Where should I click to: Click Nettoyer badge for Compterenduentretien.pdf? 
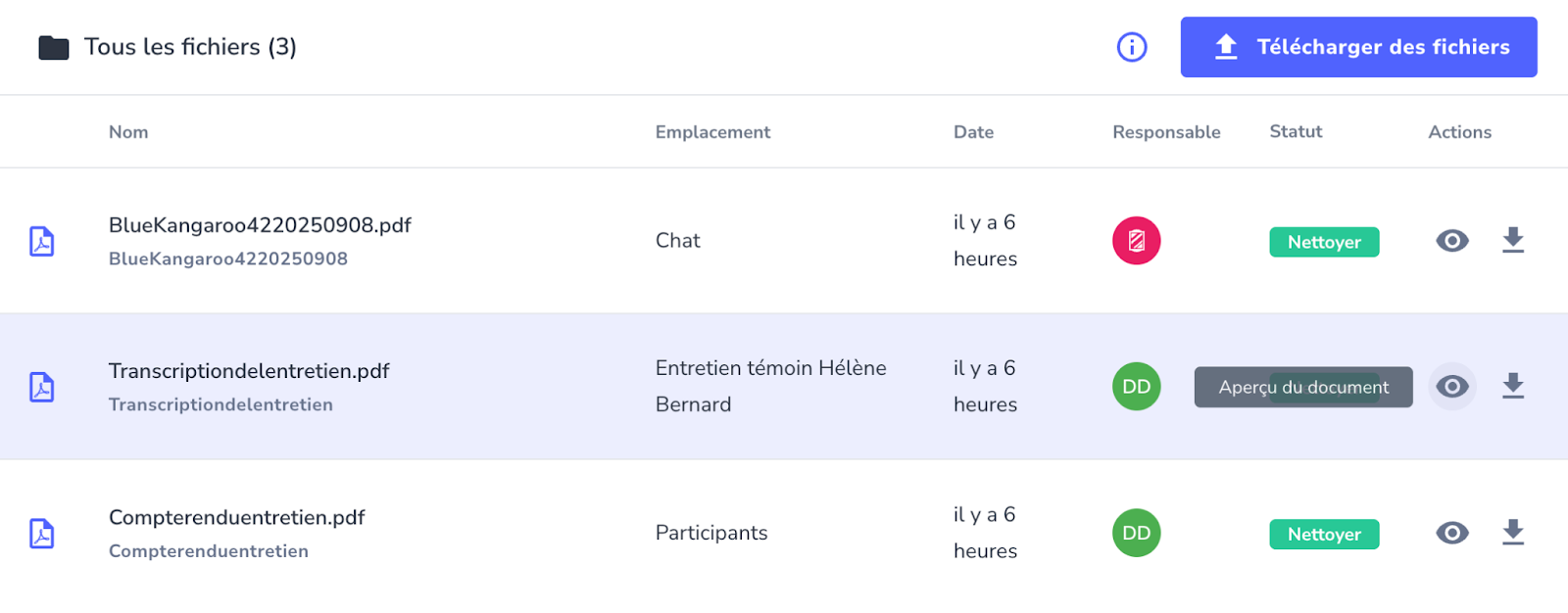1324,534
